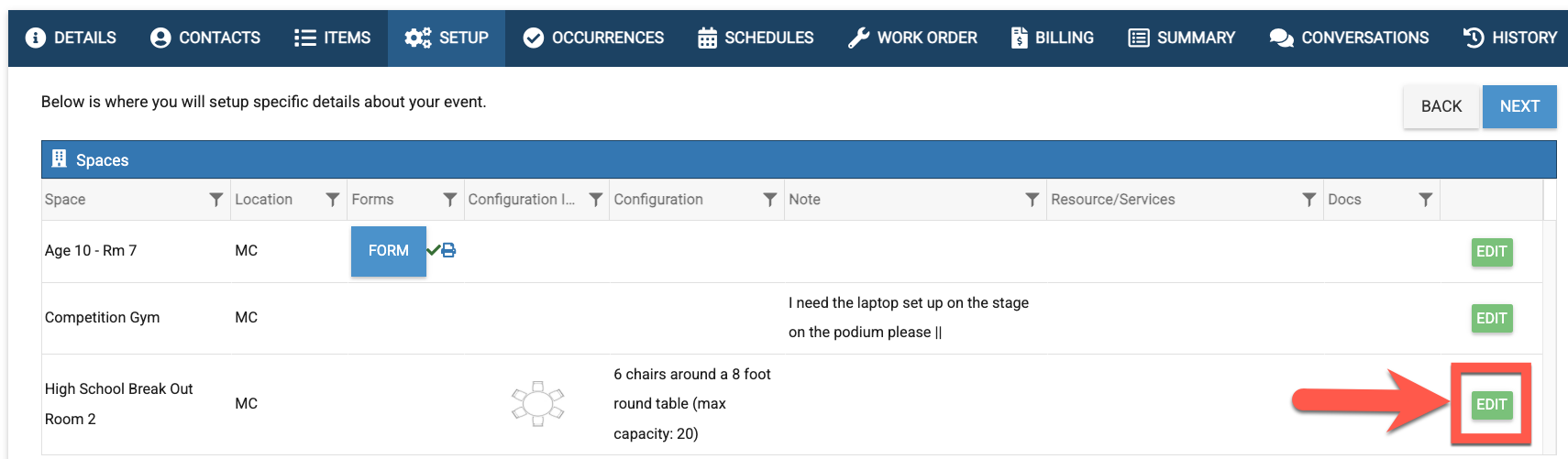This screenshot has width=1568, height=459.
Task: Click the round table configuration image
Action: [538, 403]
